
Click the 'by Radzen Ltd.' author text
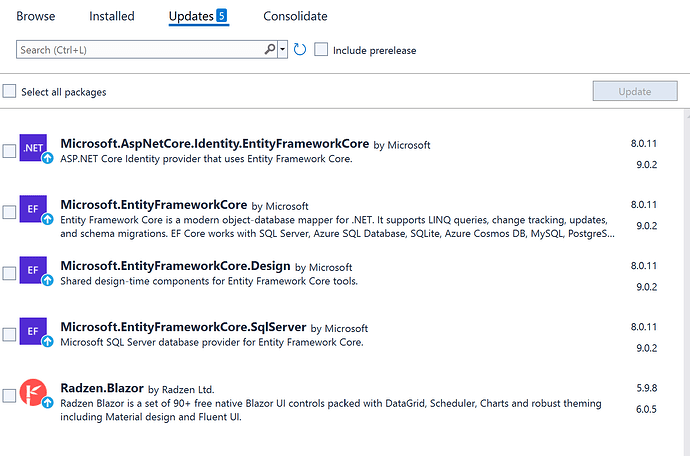(181, 390)
